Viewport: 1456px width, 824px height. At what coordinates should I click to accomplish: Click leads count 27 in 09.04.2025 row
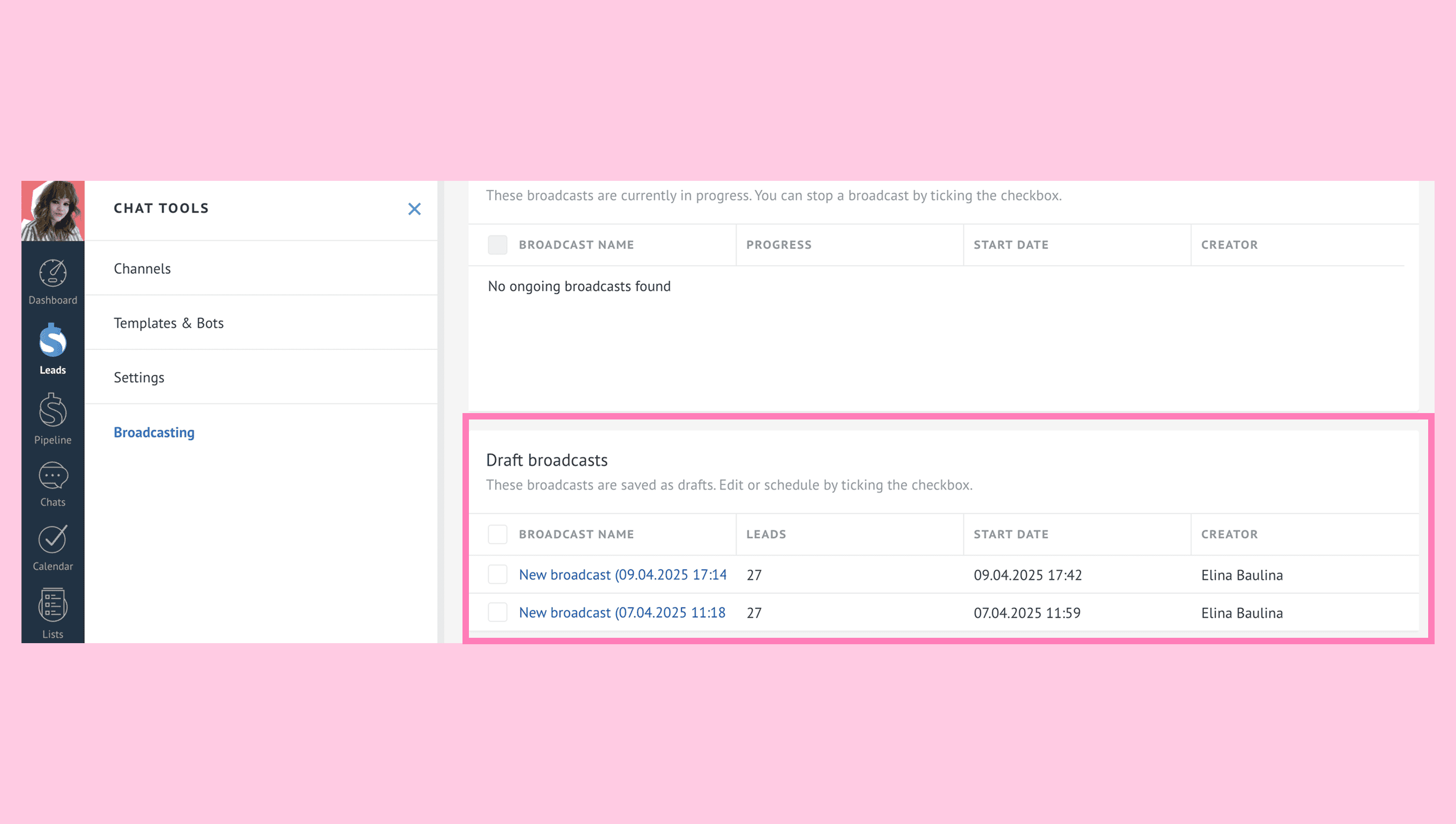[x=754, y=575]
